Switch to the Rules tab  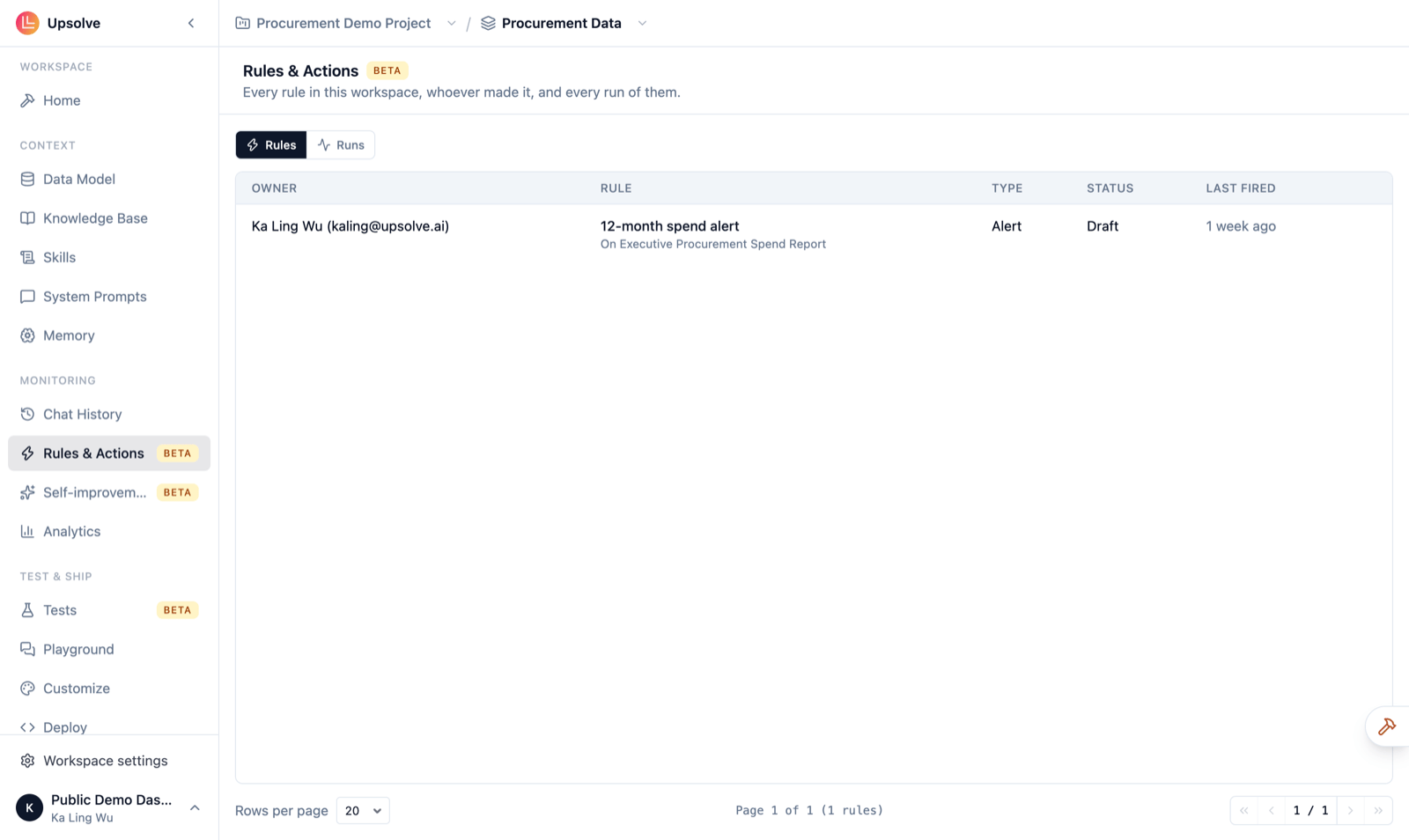point(271,144)
